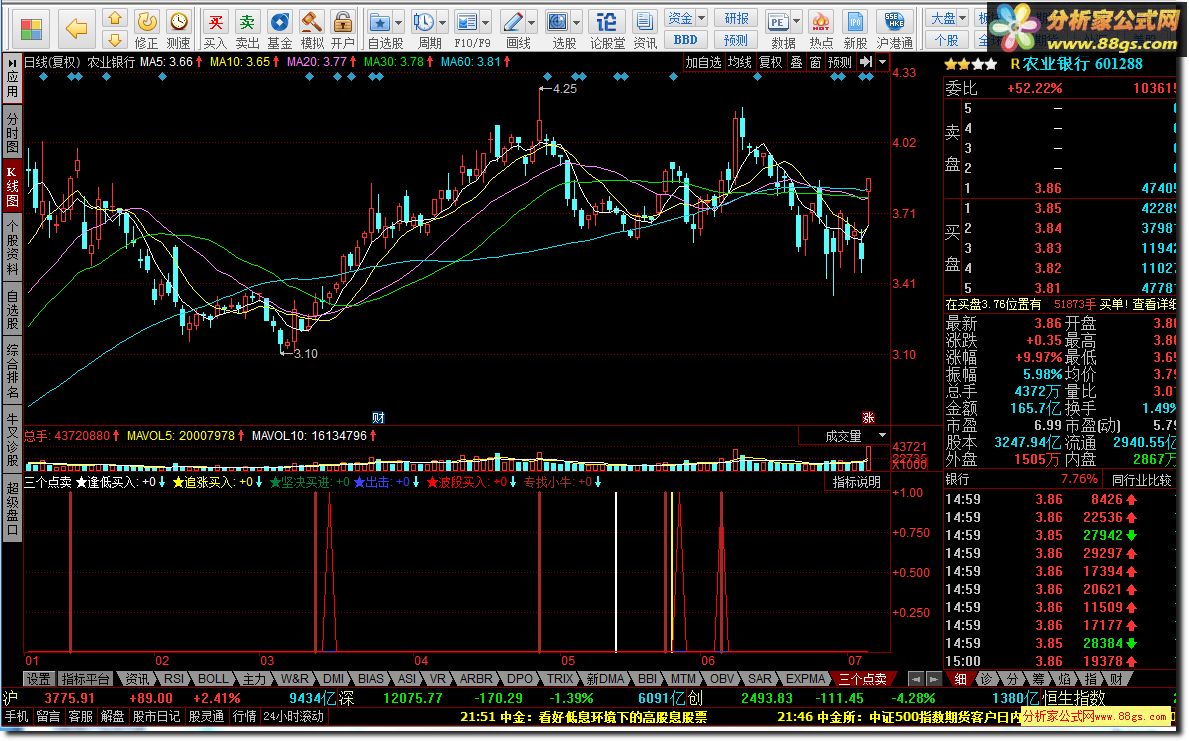This screenshot has height=741, width=1189.
Task: Toggle the 叠 overlay chart option
Action: 797,62
